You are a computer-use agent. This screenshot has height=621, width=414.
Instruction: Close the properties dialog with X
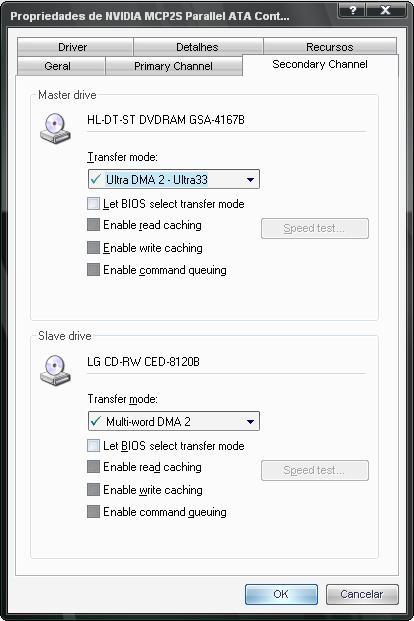tap(385, 10)
